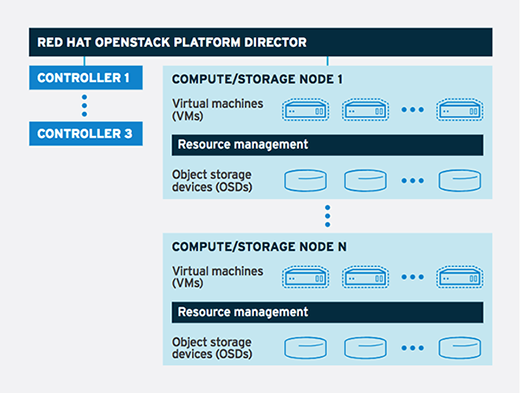Screen dimensions: 520x393
Task: Click the first VM icon in Node 1
Action: 305,110
